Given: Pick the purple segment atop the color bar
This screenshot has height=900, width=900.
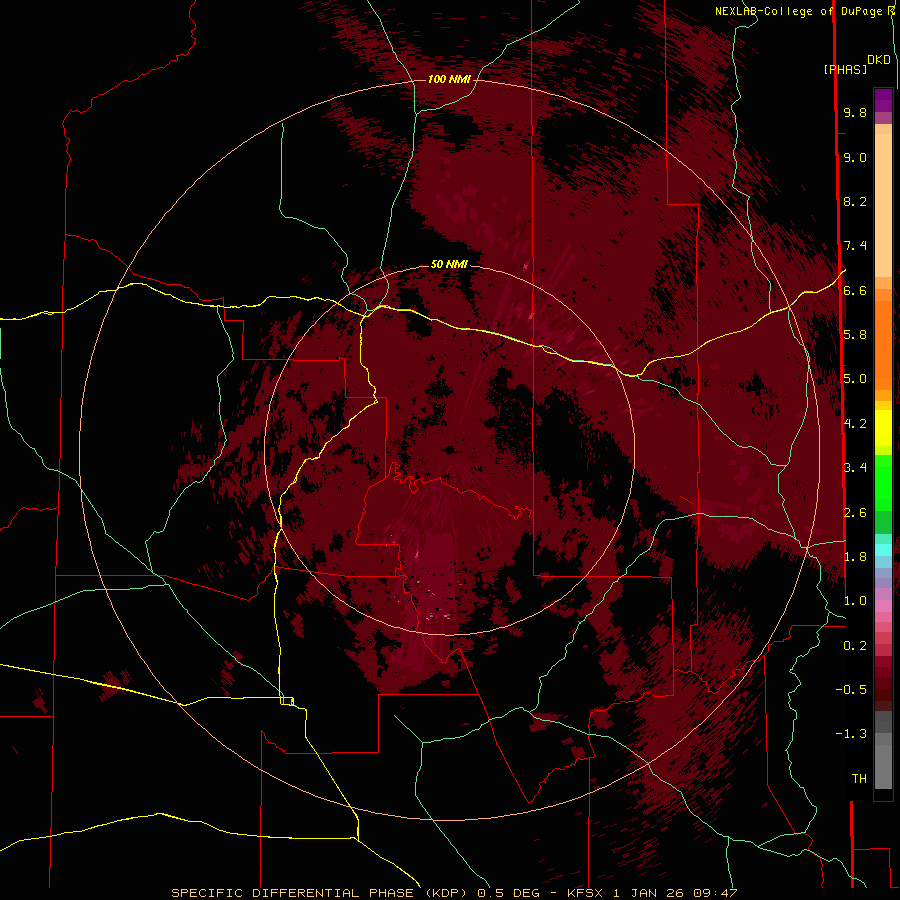Looking at the screenshot, I should 883,100.
